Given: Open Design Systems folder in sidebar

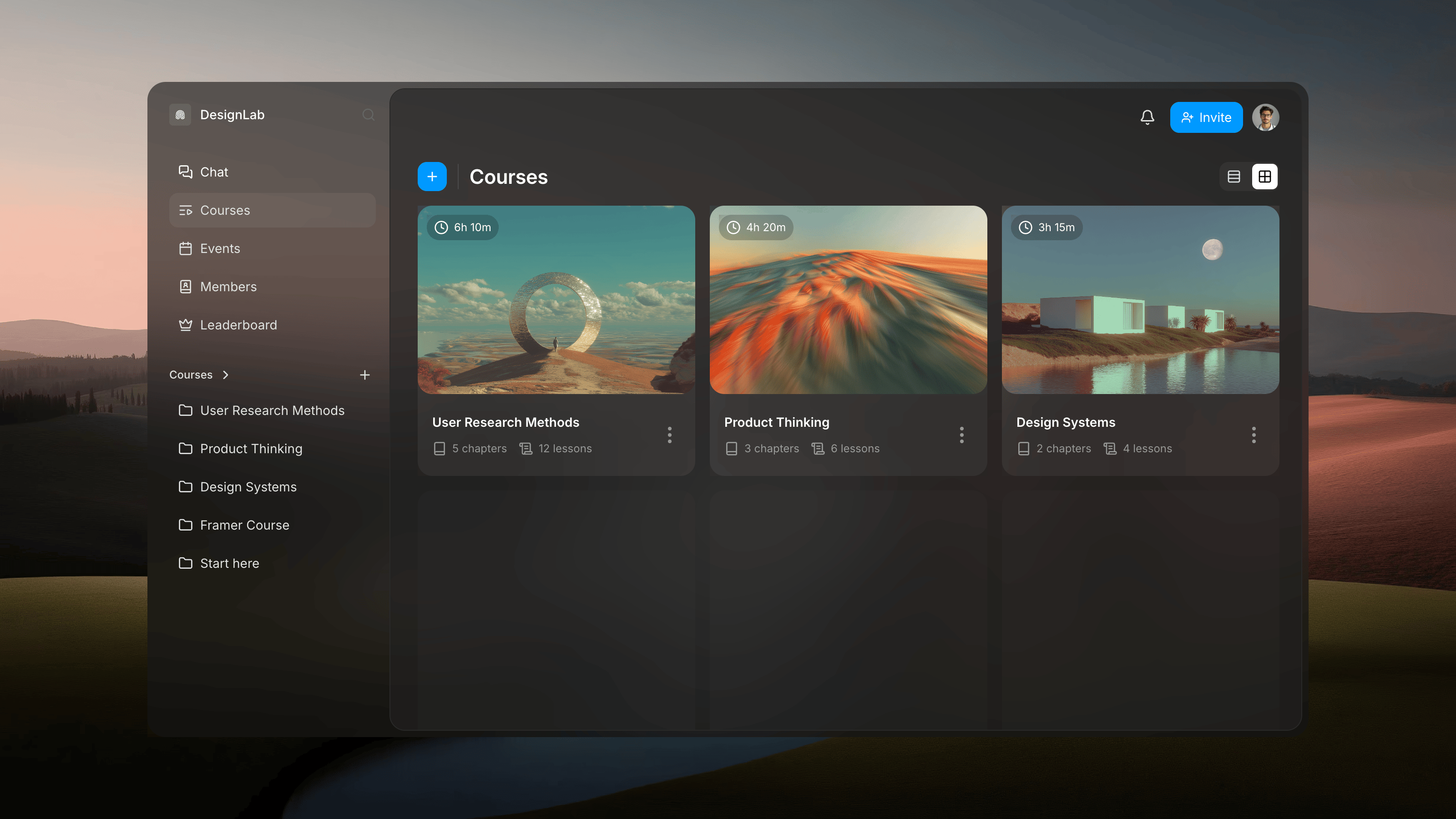Looking at the screenshot, I should (272, 487).
